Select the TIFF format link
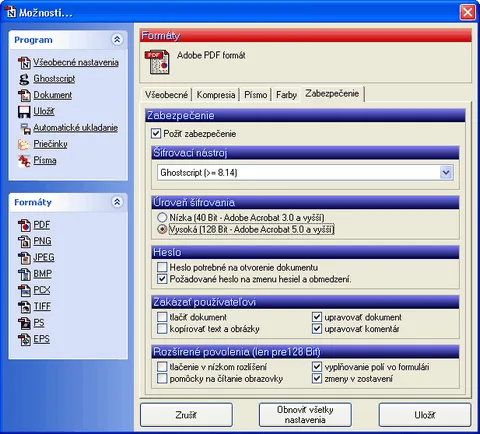This screenshot has height=434, width=480. (42, 306)
